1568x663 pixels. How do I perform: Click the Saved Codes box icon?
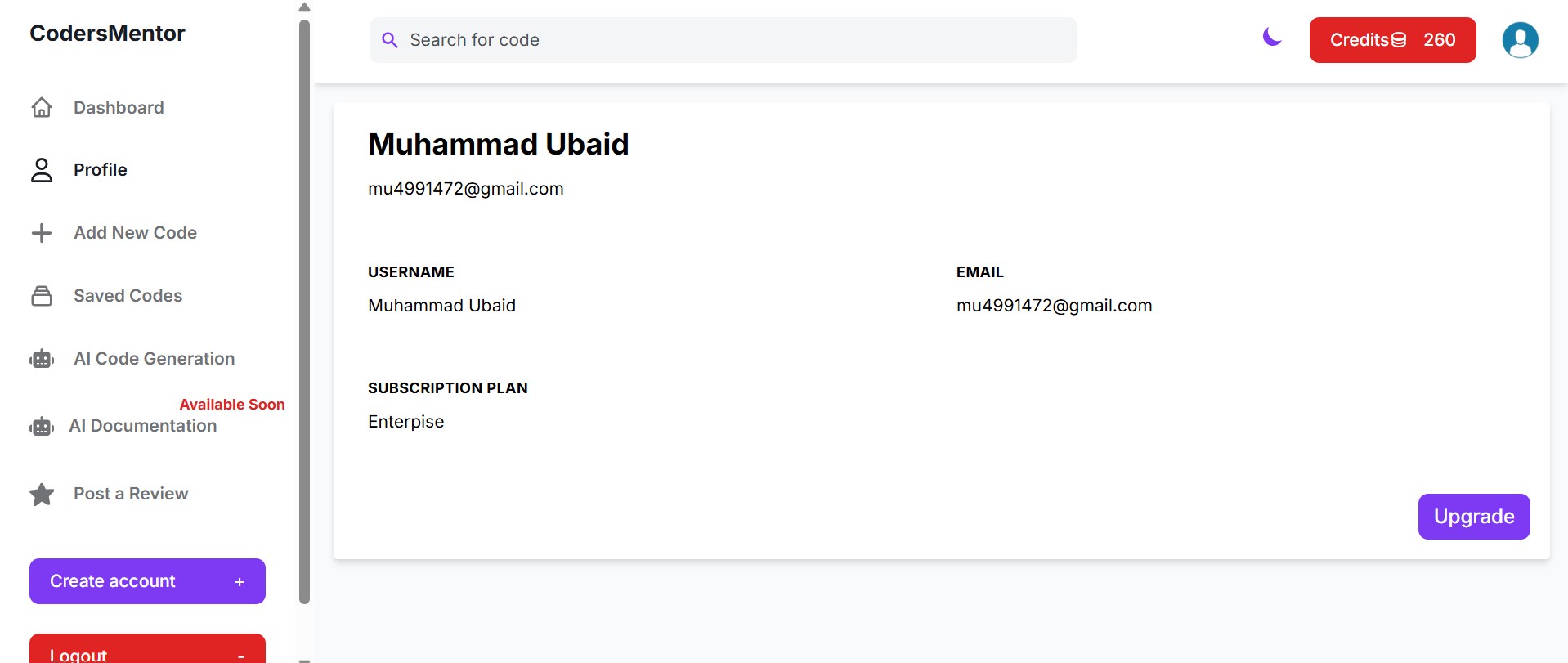42,296
